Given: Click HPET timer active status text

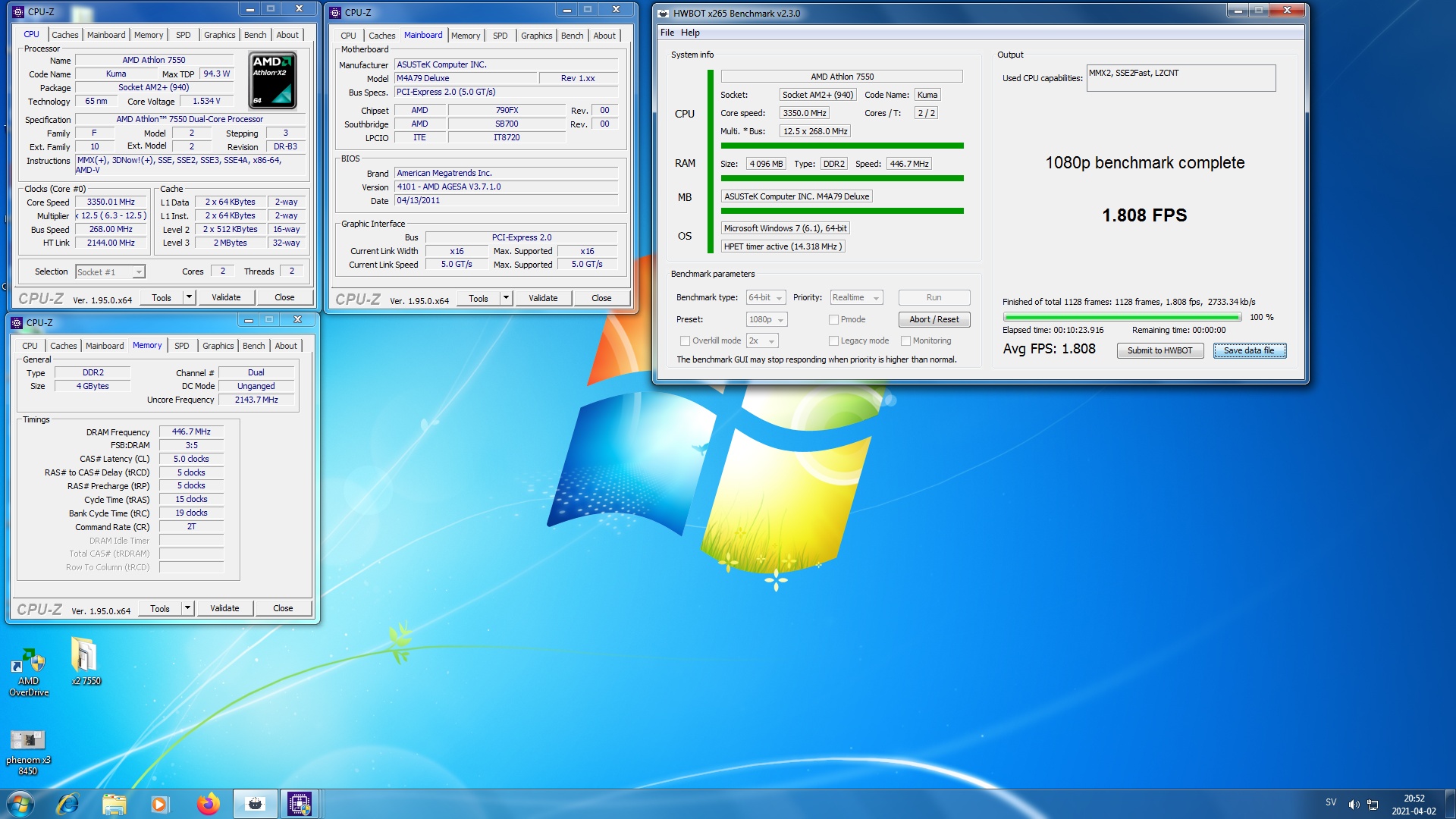Looking at the screenshot, I should 782,246.
